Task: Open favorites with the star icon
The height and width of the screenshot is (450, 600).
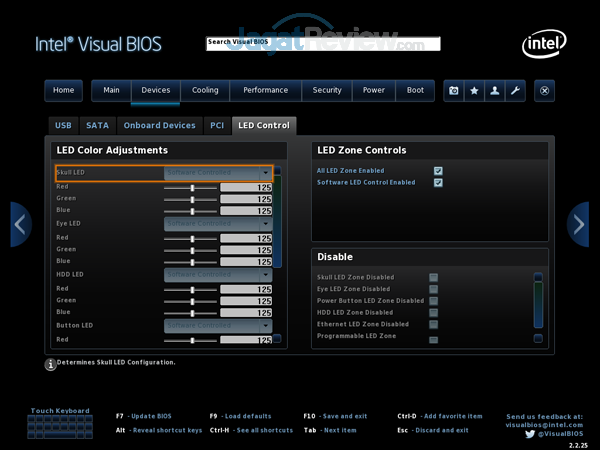Action: point(474,90)
